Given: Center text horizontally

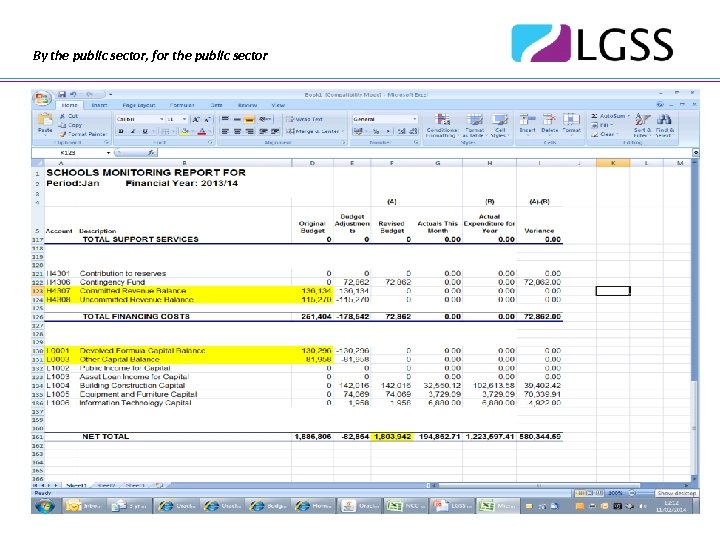Looking at the screenshot, I should 237,131.
